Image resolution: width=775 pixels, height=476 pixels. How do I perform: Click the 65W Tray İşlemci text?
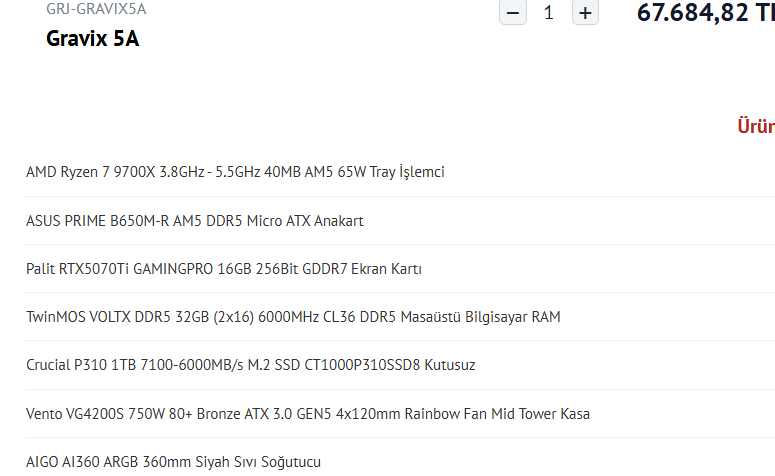(x=391, y=172)
